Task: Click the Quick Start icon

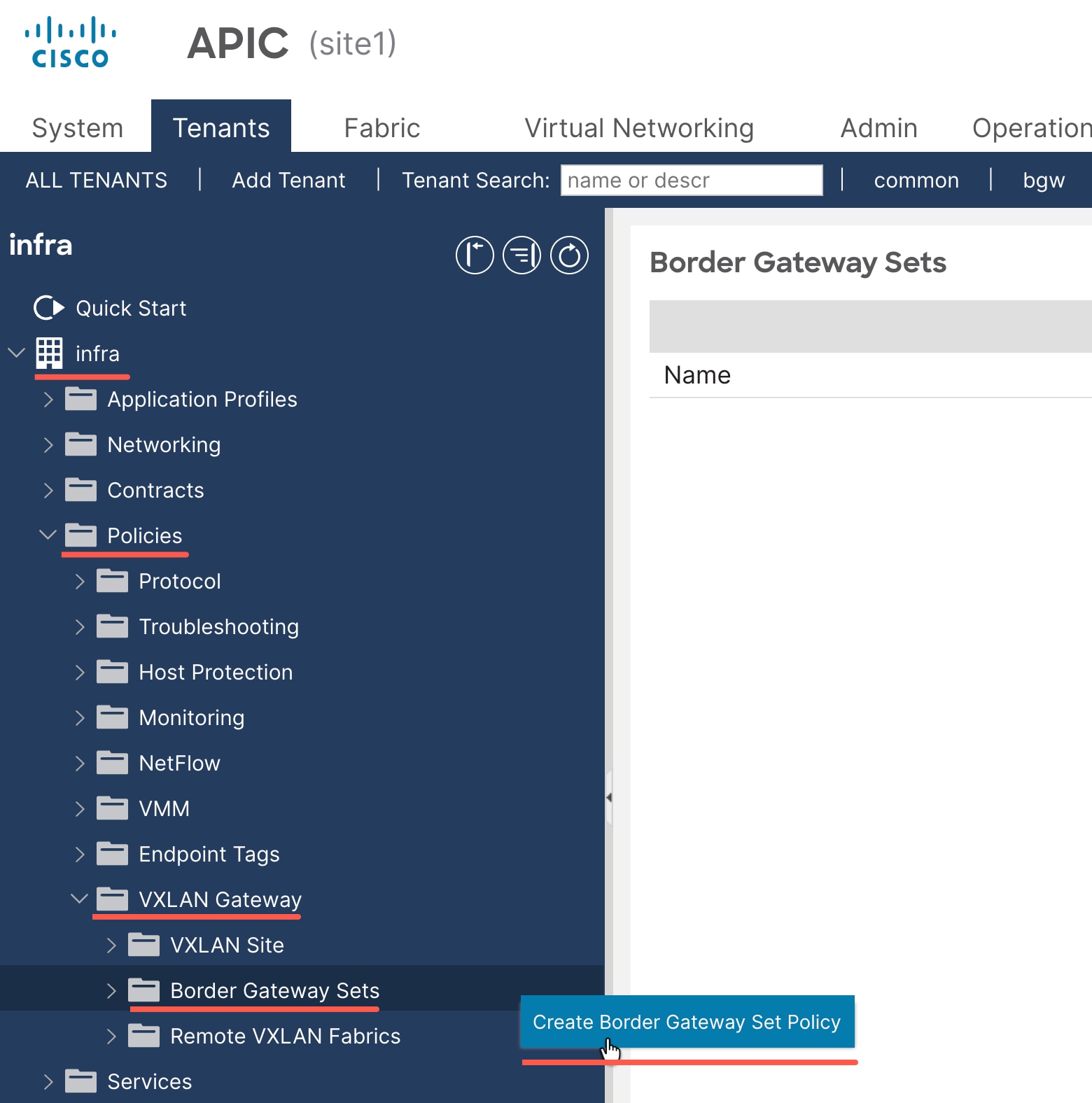Action: click(x=49, y=308)
